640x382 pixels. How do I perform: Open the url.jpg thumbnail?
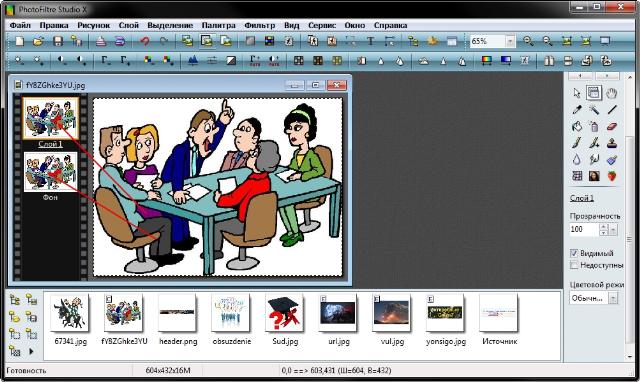[x=338, y=313]
